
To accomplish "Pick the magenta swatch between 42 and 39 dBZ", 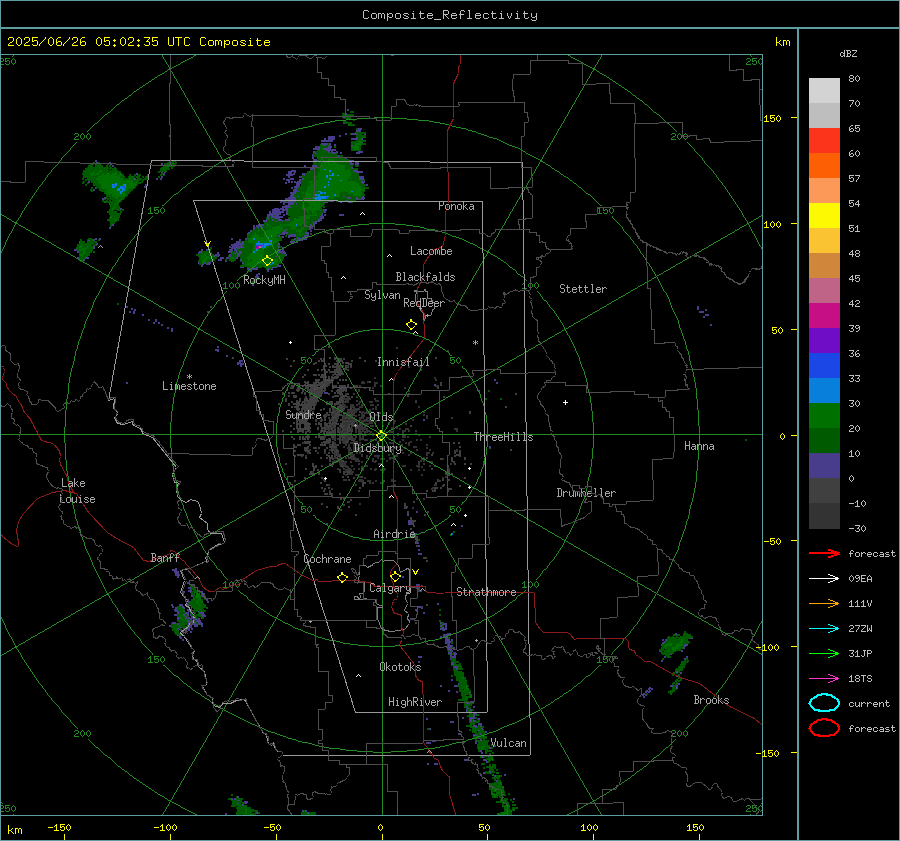I will tap(824, 316).
